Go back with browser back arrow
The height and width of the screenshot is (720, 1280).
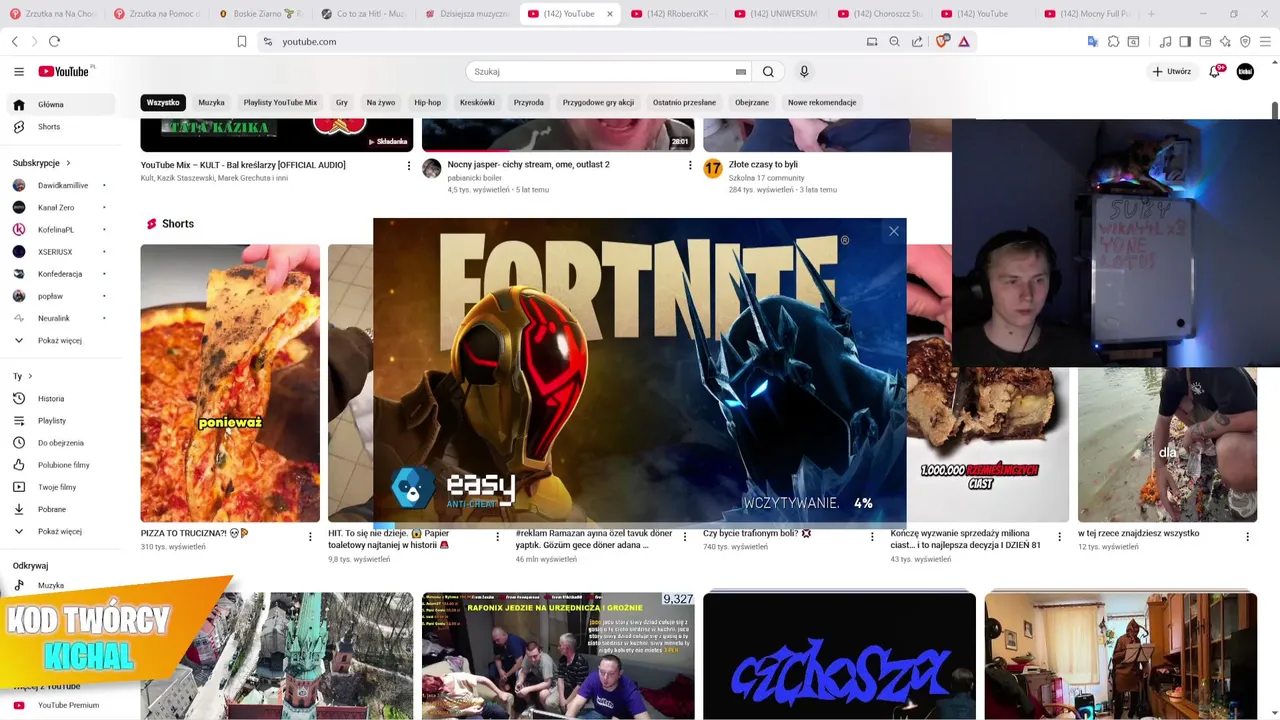(15, 41)
